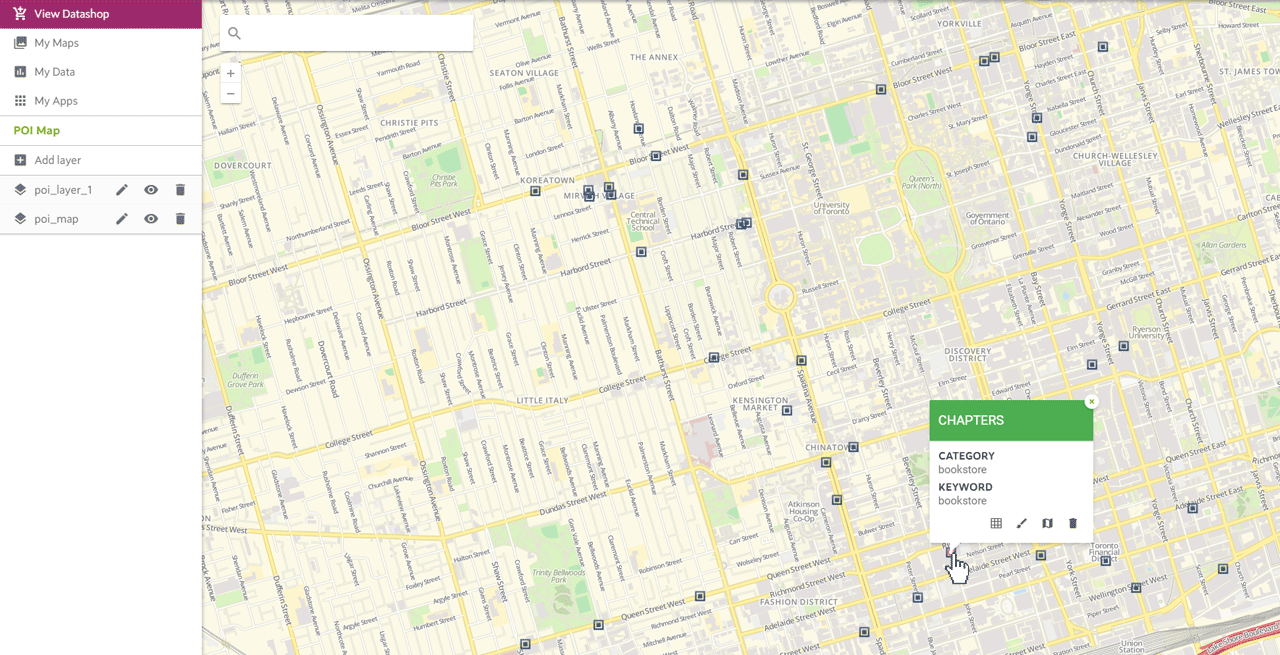1280x655 pixels.
Task: Click the POI marker beside Atkinson Housing Co-Op
Action: (838, 500)
